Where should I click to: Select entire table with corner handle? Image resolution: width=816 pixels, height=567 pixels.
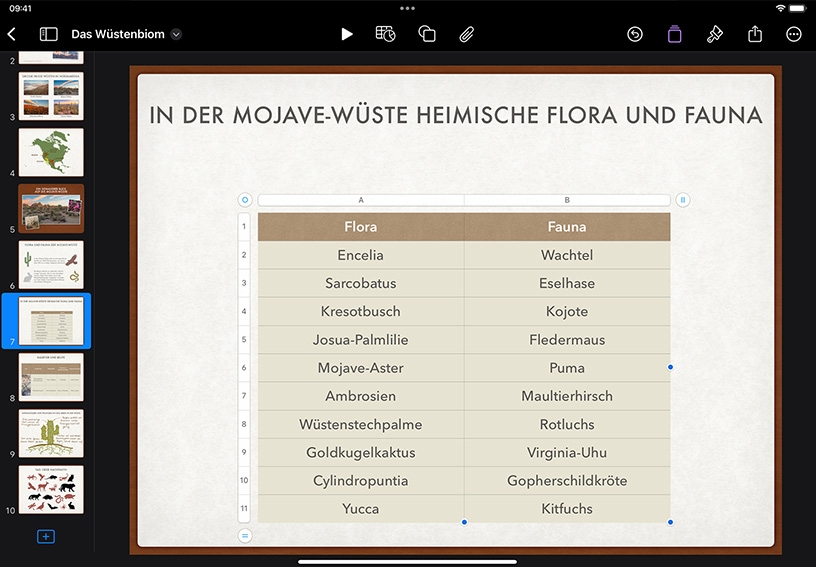pyautogui.click(x=245, y=200)
